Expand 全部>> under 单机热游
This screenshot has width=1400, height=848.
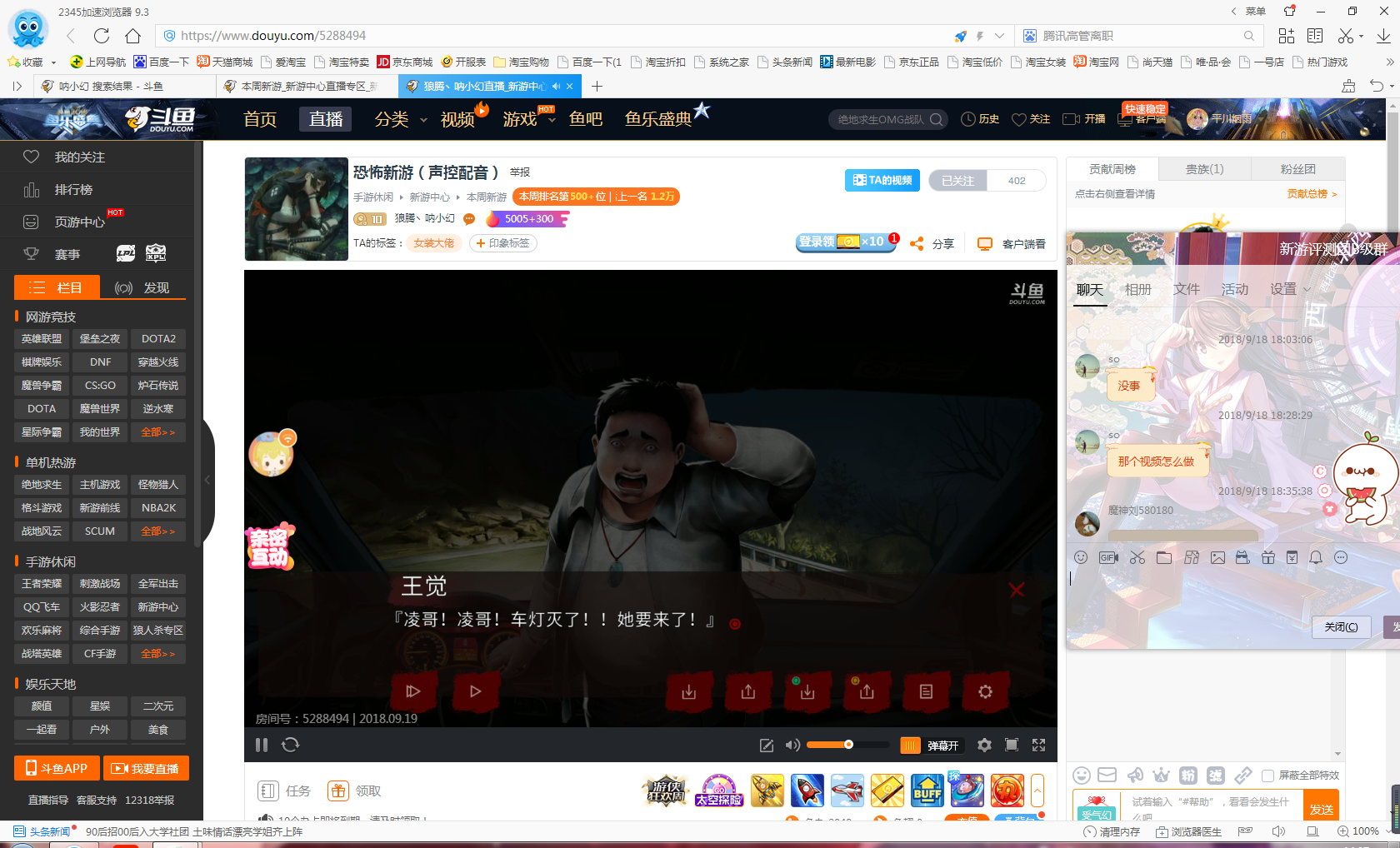coord(157,531)
